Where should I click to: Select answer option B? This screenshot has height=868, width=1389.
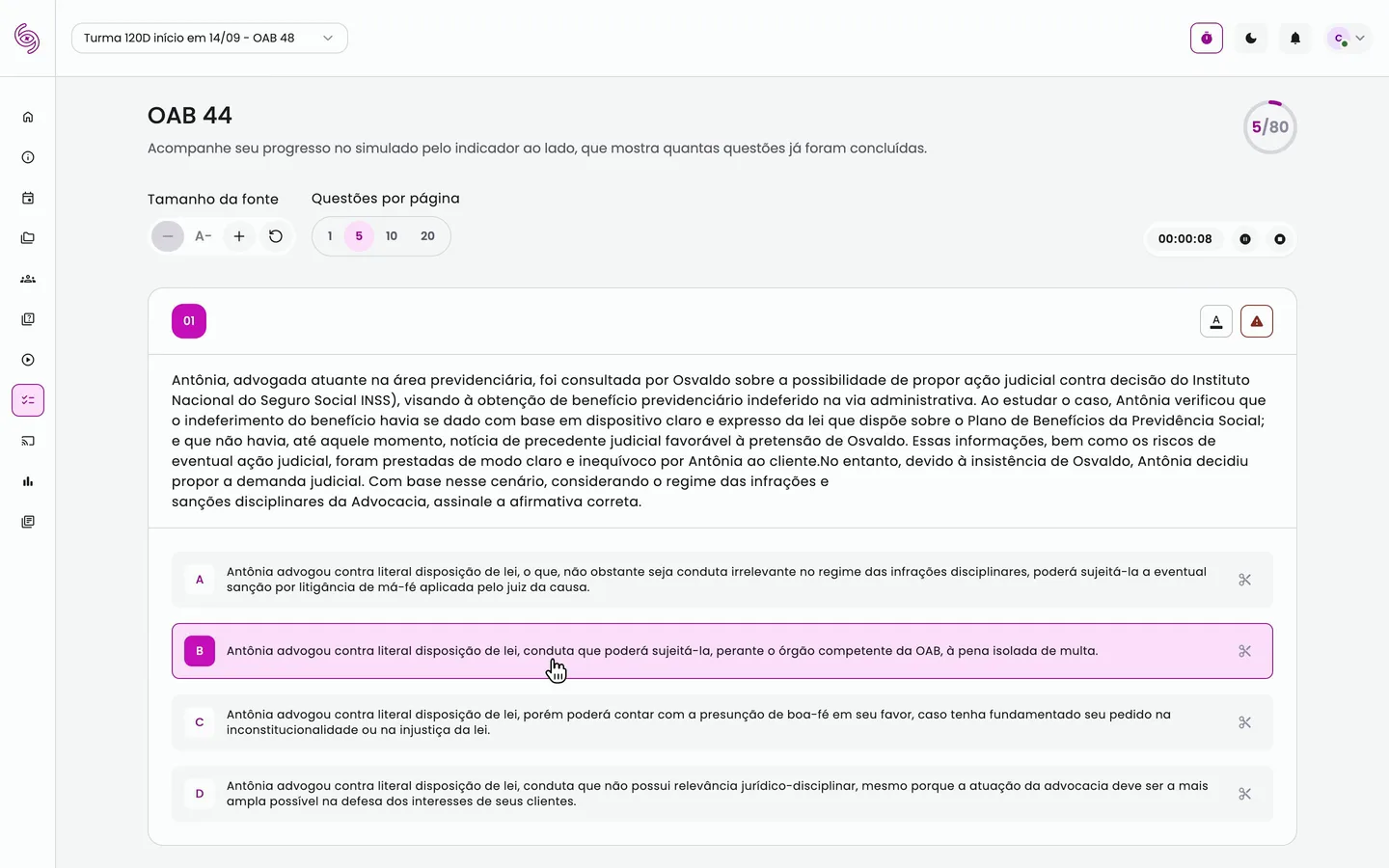coord(722,651)
